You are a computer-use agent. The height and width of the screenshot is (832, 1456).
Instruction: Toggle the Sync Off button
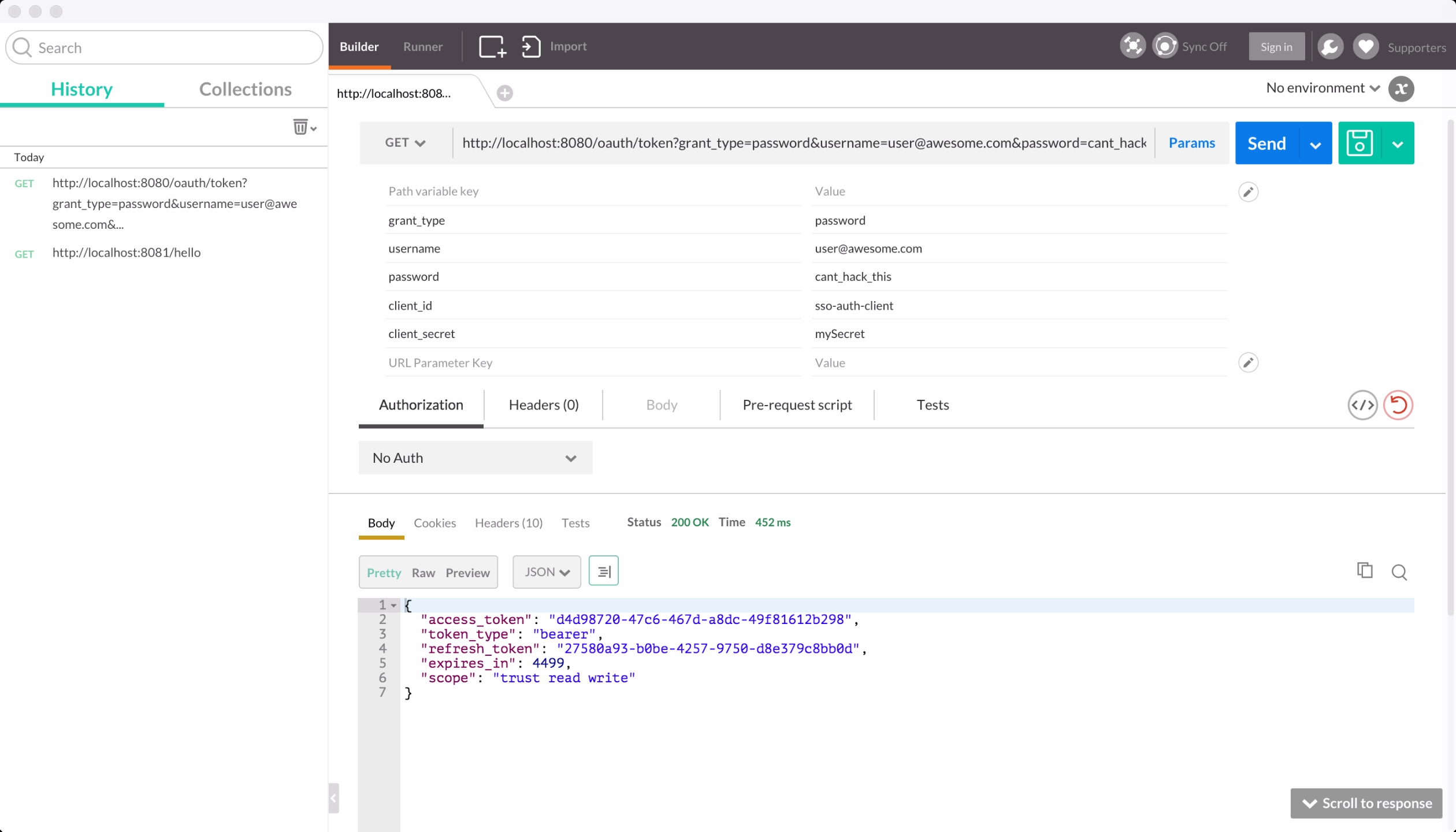(x=1190, y=46)
